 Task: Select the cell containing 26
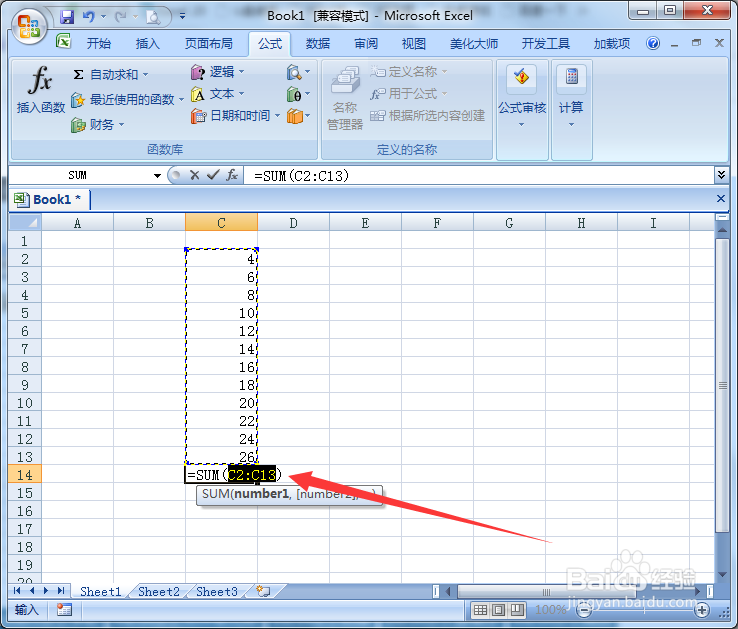point(221,457)
